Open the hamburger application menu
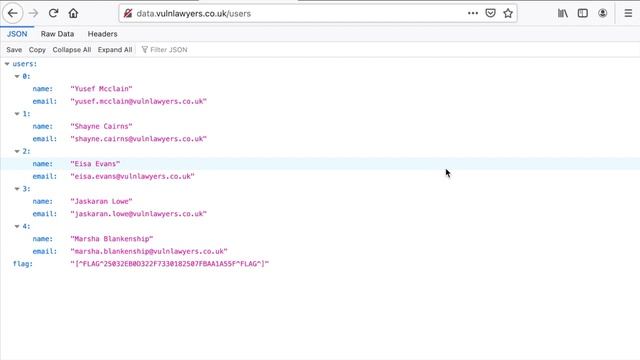This screenshot has height=360, width=640. point(628,13)
